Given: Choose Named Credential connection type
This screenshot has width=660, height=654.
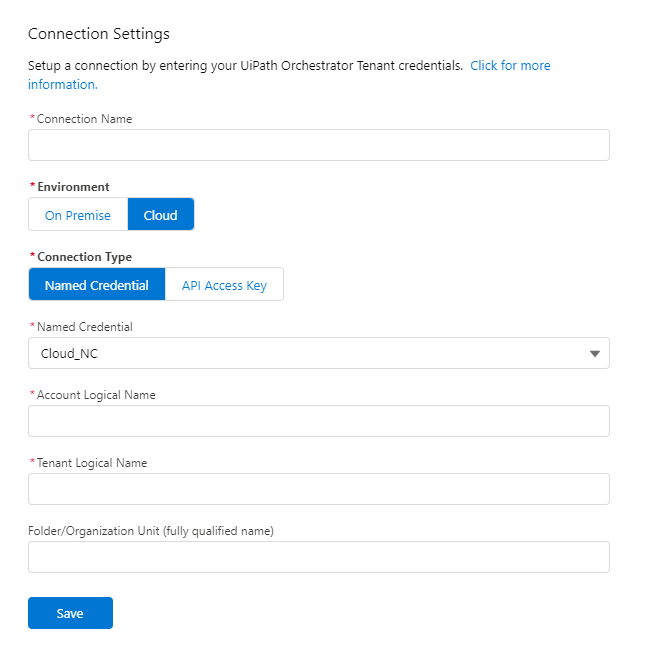Looking at the screenshot, I should [97, 285].
